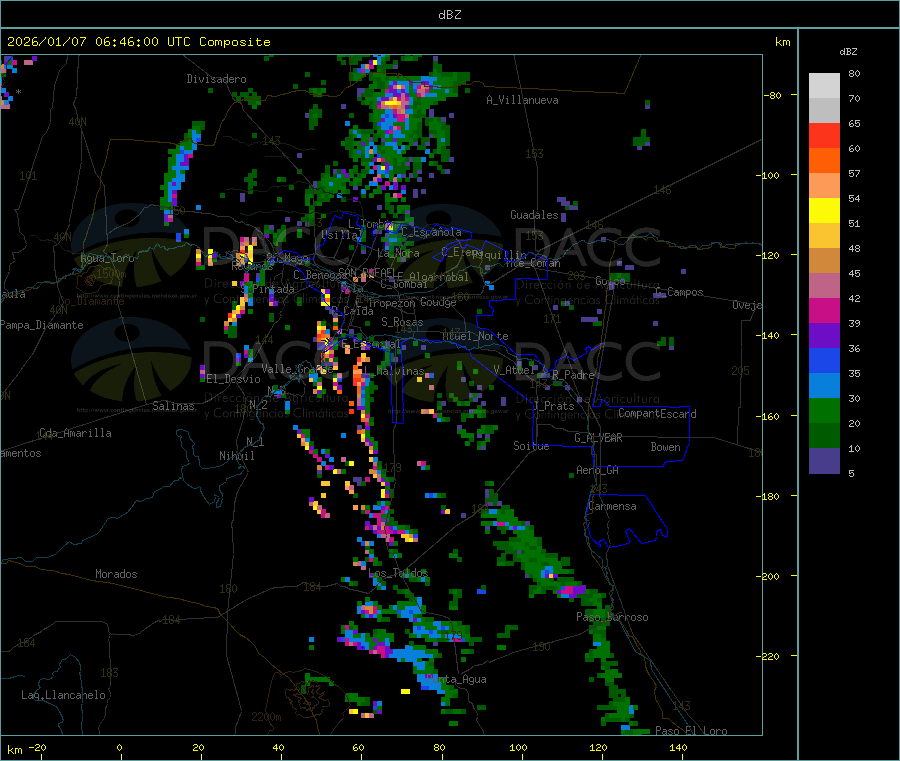Click the Divisadero map label
Image resolution: width=900 pixels, height=761 pixels.
[216, 79]
